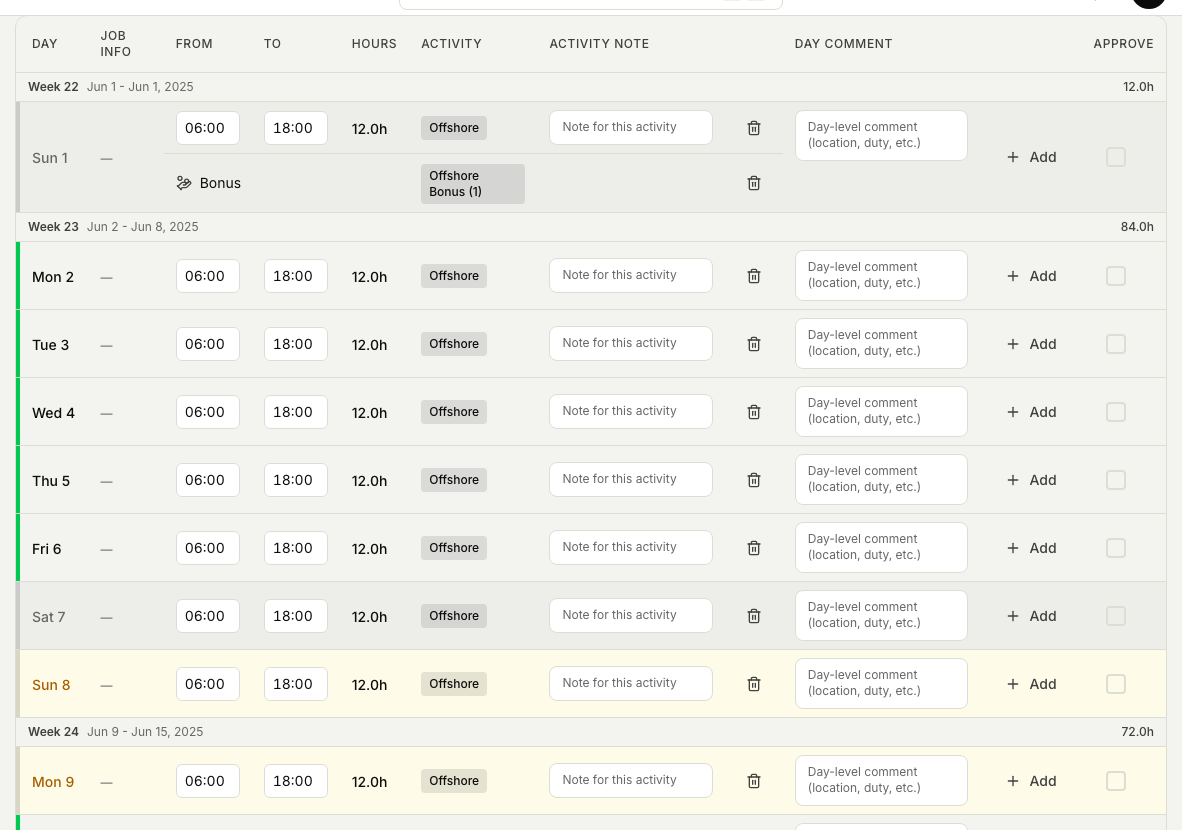Focus the day-level comment box for Mon 9
Viewport: 1182px width, 830px height.
pos(881,780)
